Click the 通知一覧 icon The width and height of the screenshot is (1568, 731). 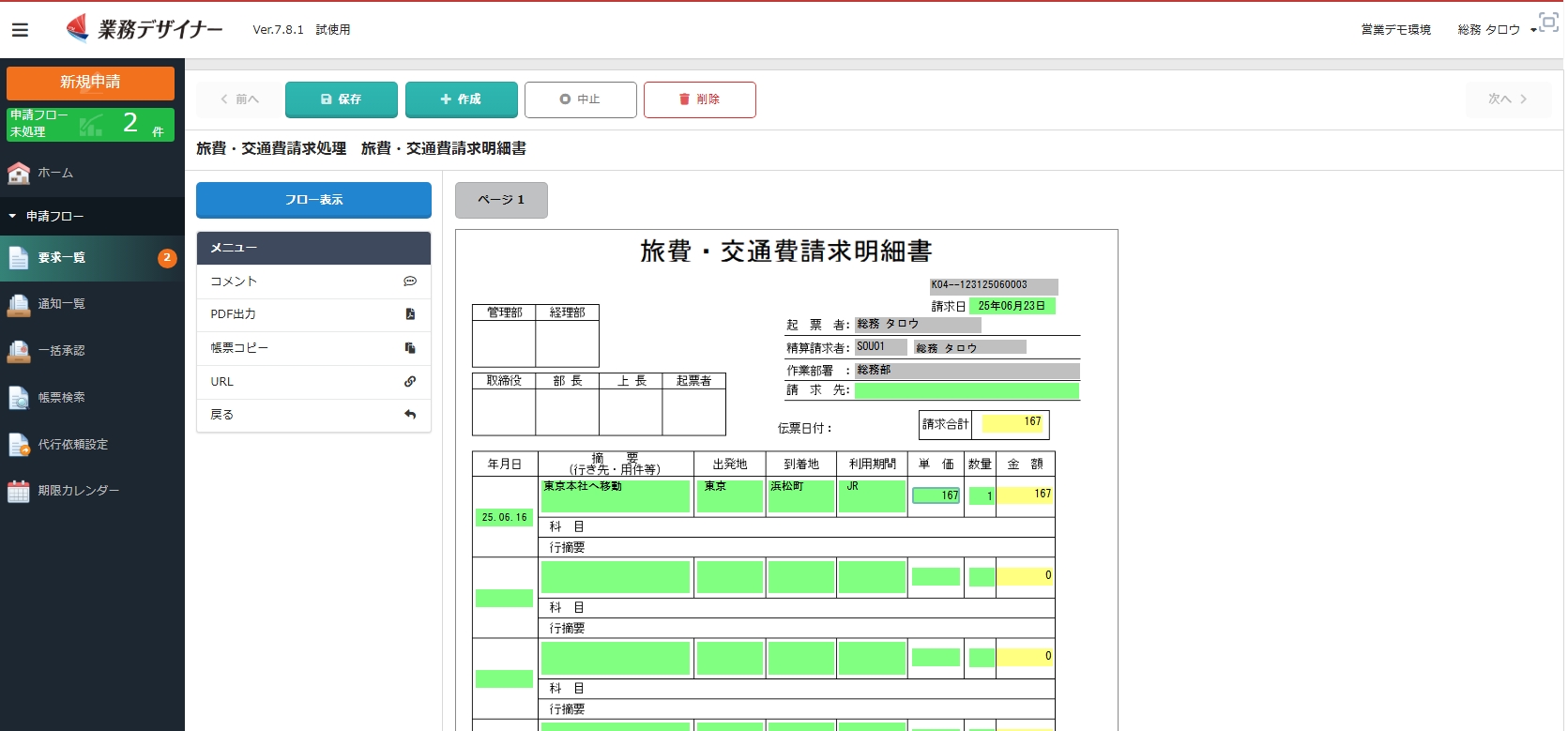tap(19, 304)
